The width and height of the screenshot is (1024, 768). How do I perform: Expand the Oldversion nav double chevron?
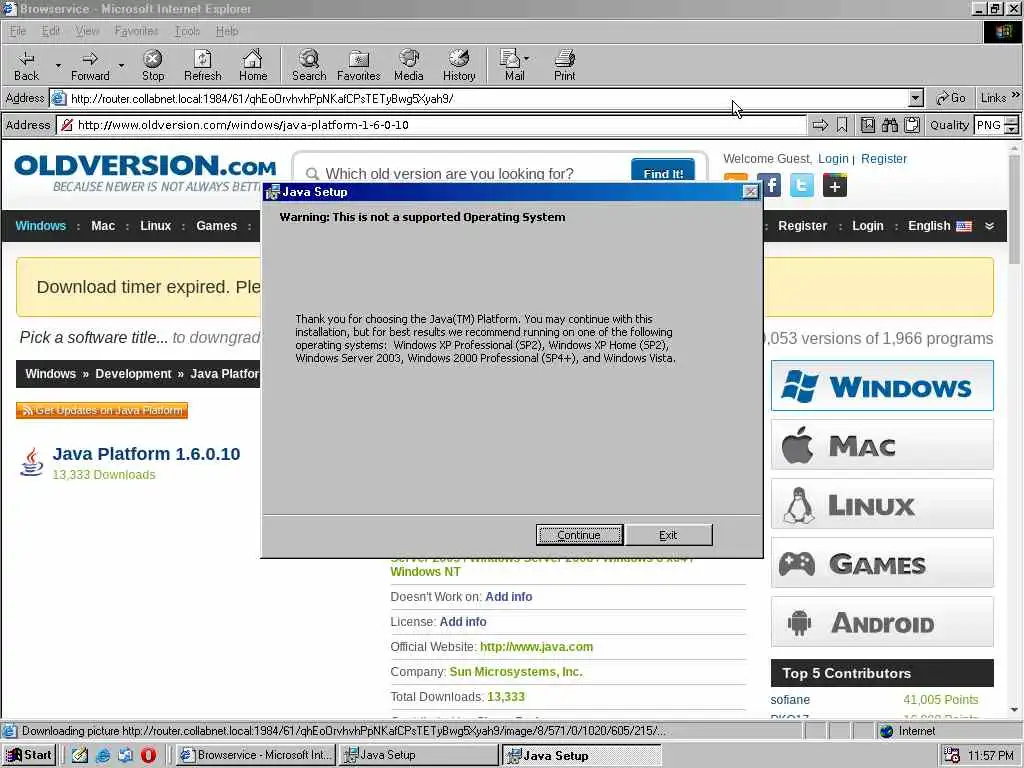click(x=989, y=226)
